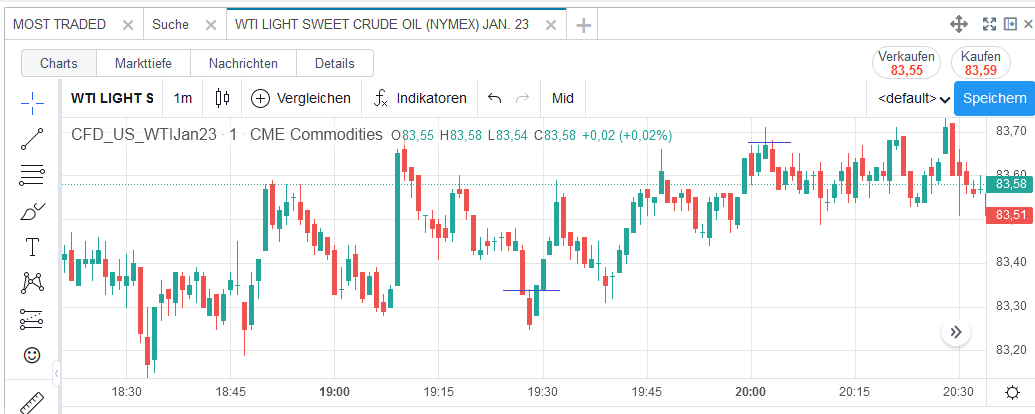Viewport: 1035px width, 414px height.
Task: Click the chart settings gear icon
Action: 1013,392
